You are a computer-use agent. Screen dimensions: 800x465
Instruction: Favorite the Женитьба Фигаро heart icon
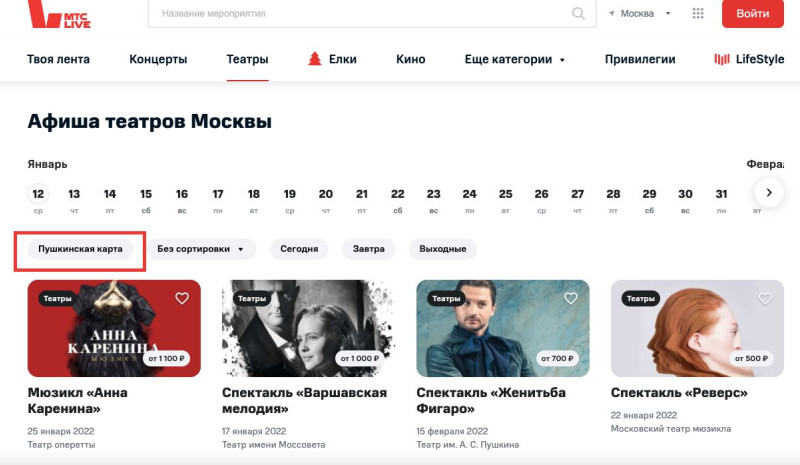tap(571, 298)
